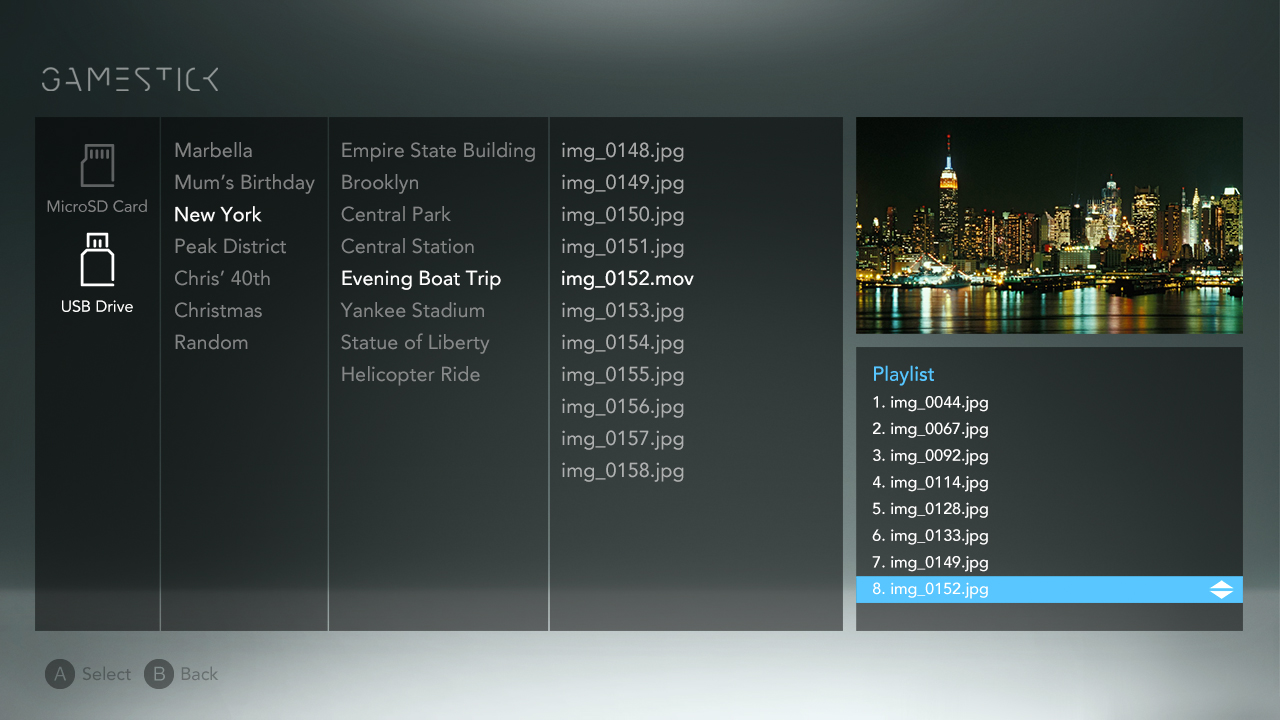Select file img_0150.jpg
The height and width of the screenshot is (720, 1280).
(x=622, y=215)
